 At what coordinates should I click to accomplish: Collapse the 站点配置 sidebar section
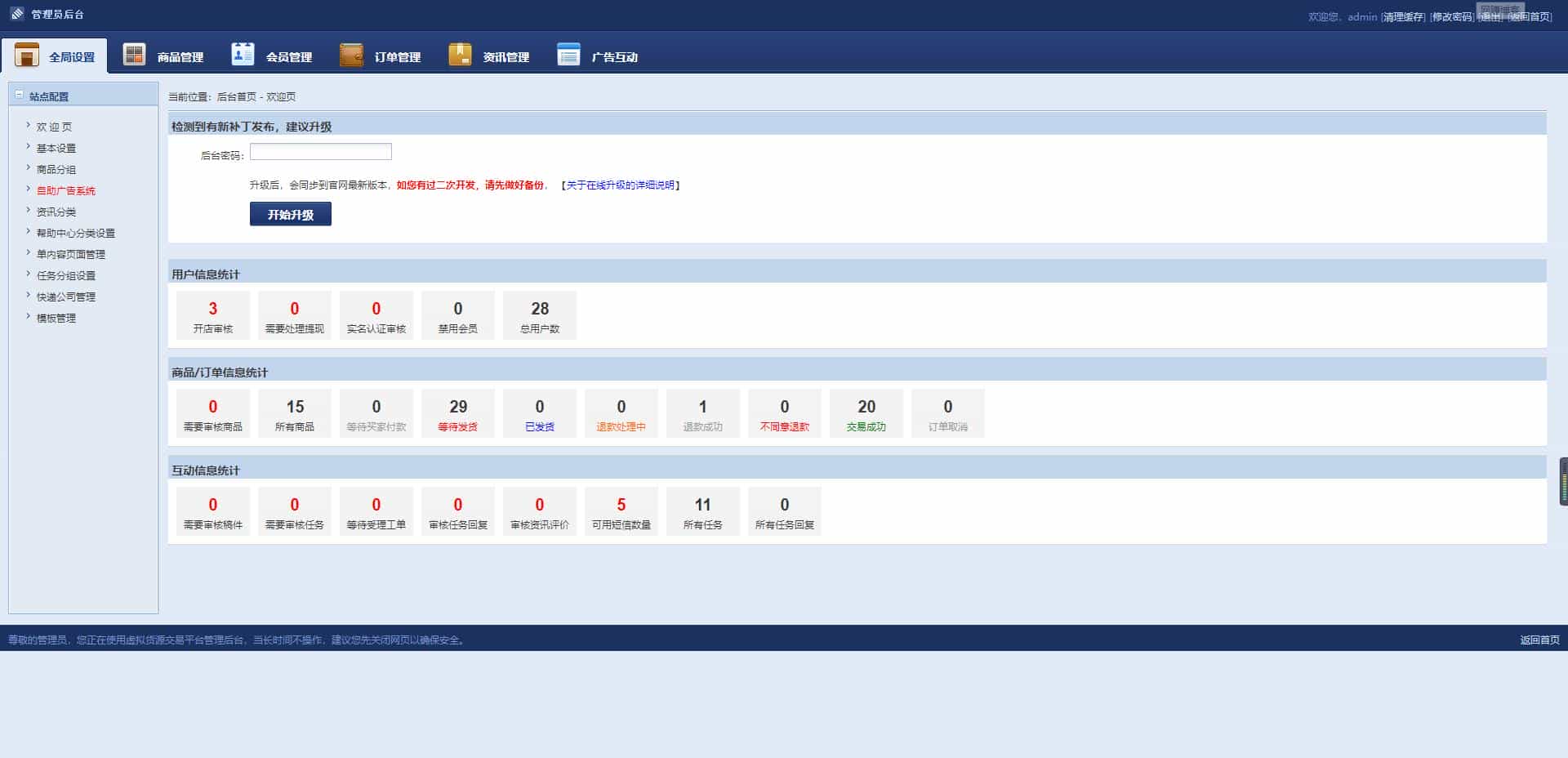20,96
